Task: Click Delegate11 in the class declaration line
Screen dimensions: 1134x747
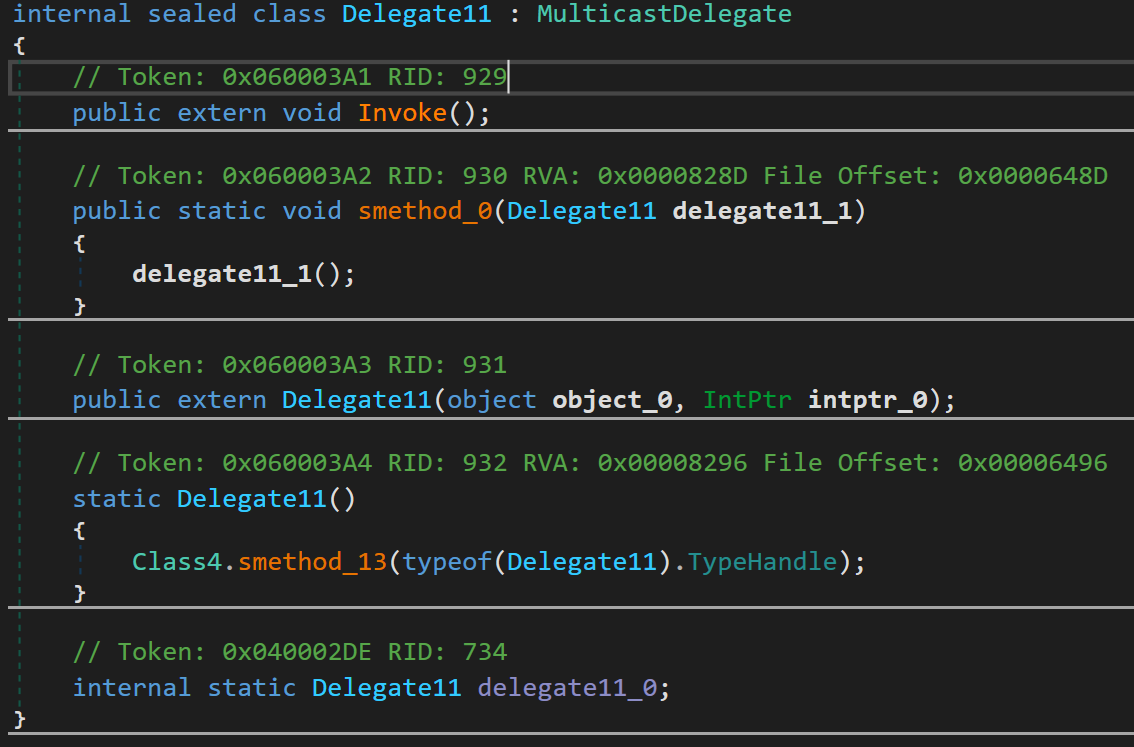Action: (416, 14)
